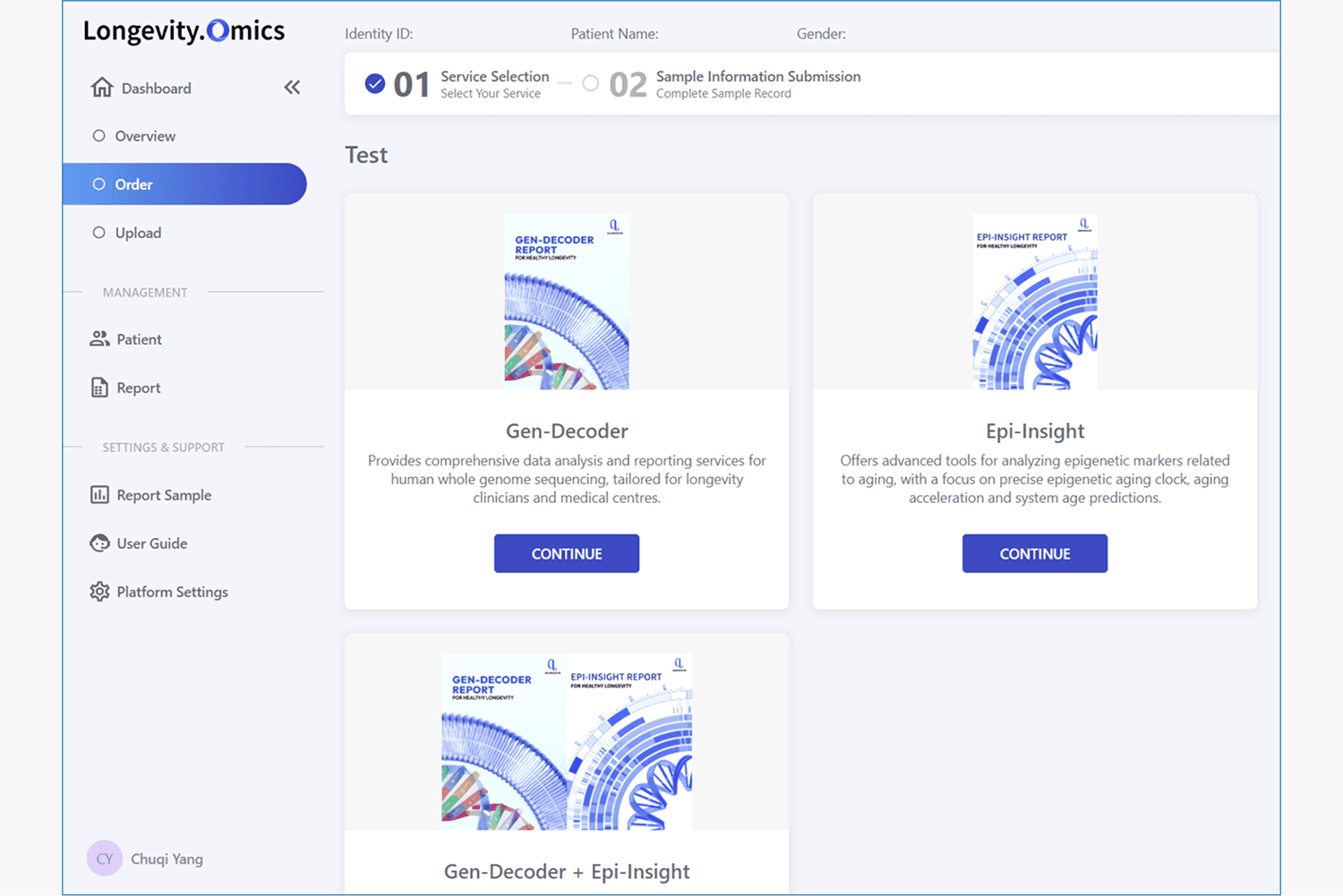Image resolution: width=1343 pixels, height=896 pixels.
Task: Open the Patient management page
Action: tap(139, 339)
